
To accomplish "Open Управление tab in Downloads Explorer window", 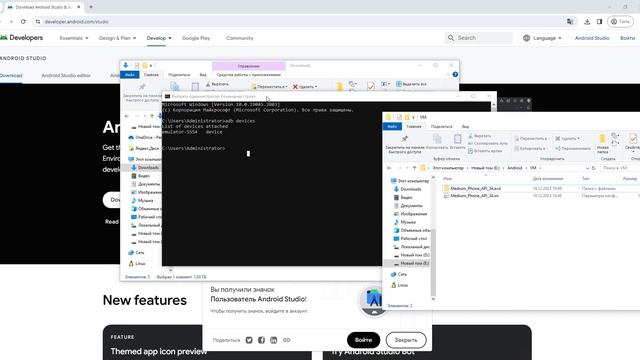I will (x=249, y=66).
